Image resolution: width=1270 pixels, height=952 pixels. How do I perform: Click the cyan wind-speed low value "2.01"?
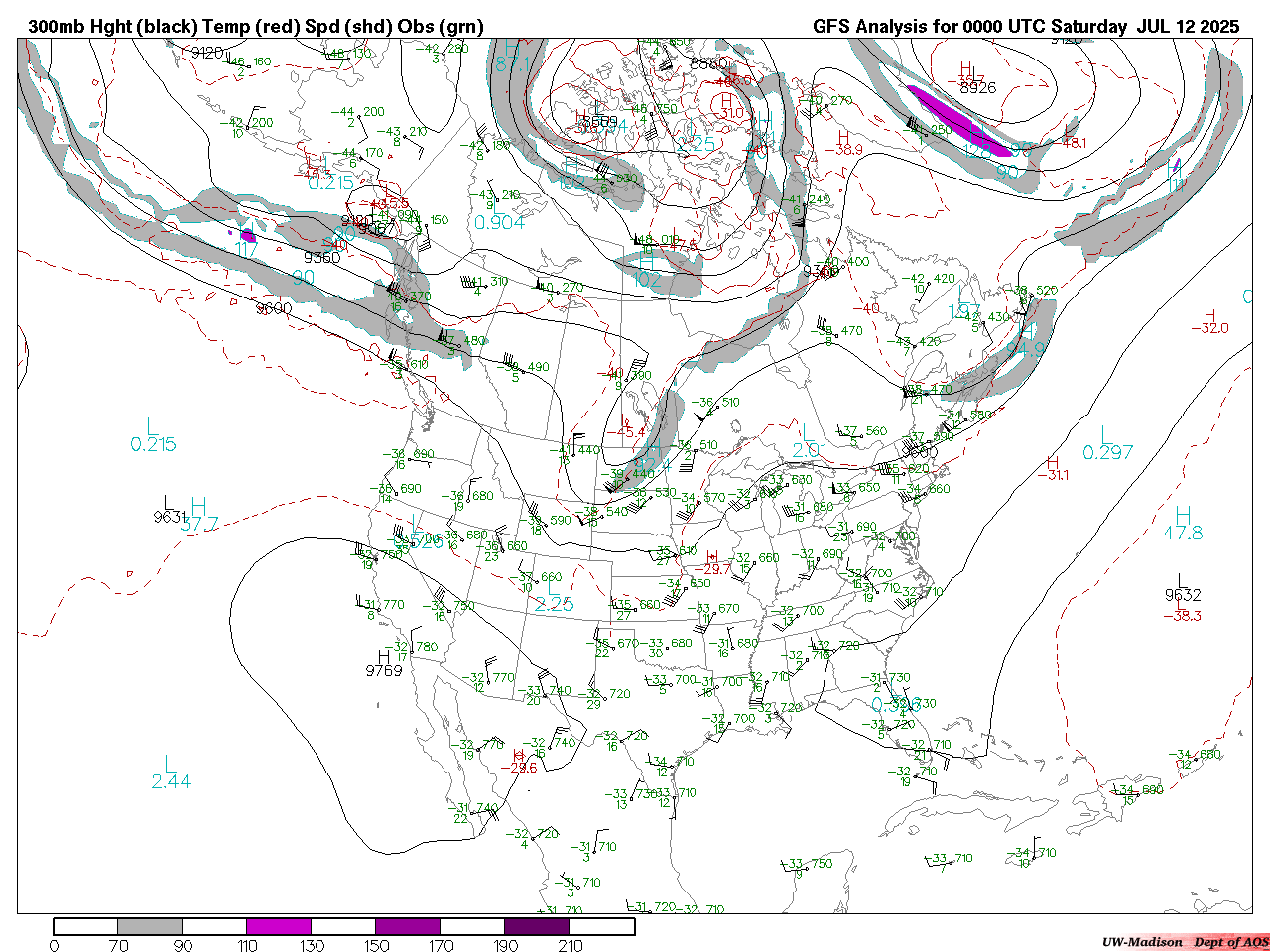(x=810, y=451)
